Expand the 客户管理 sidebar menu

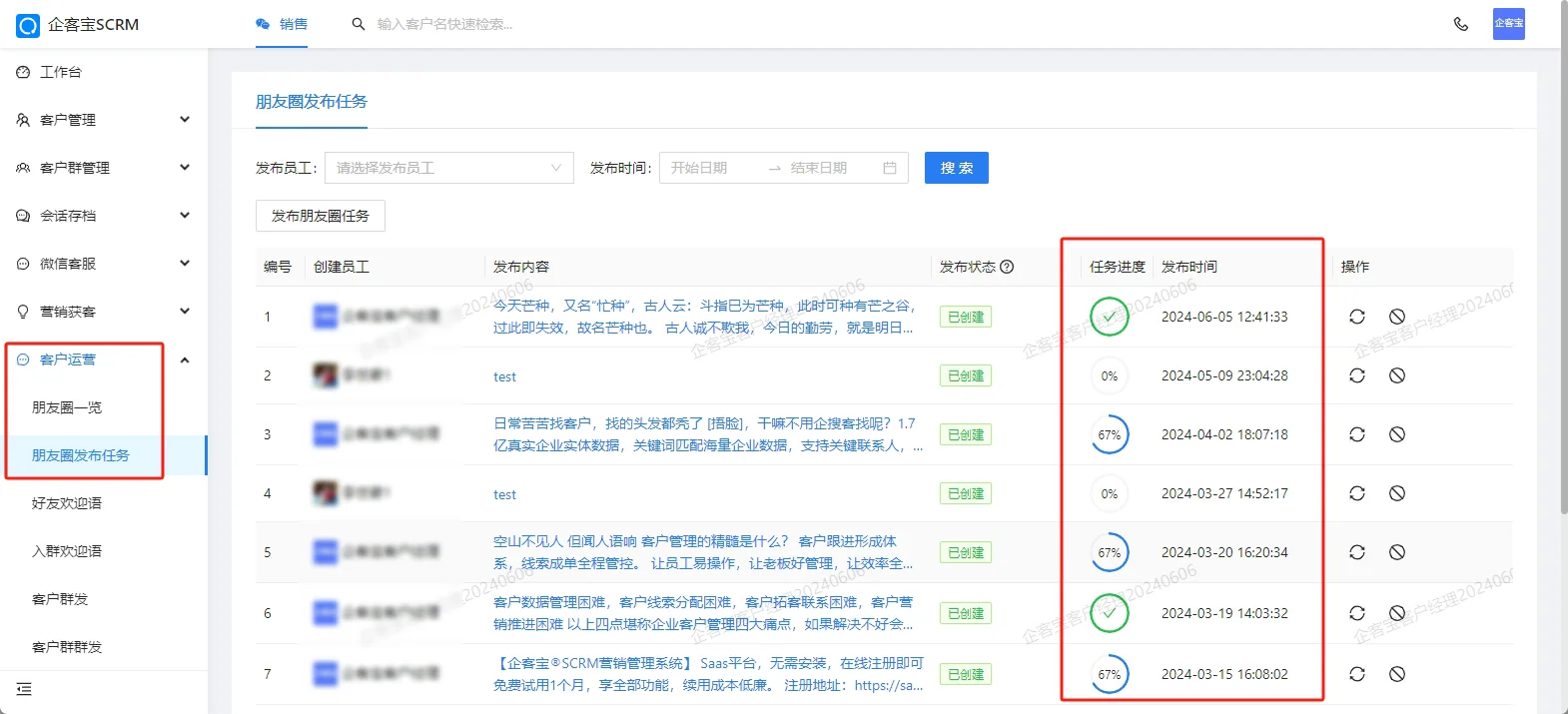[104, 120]
